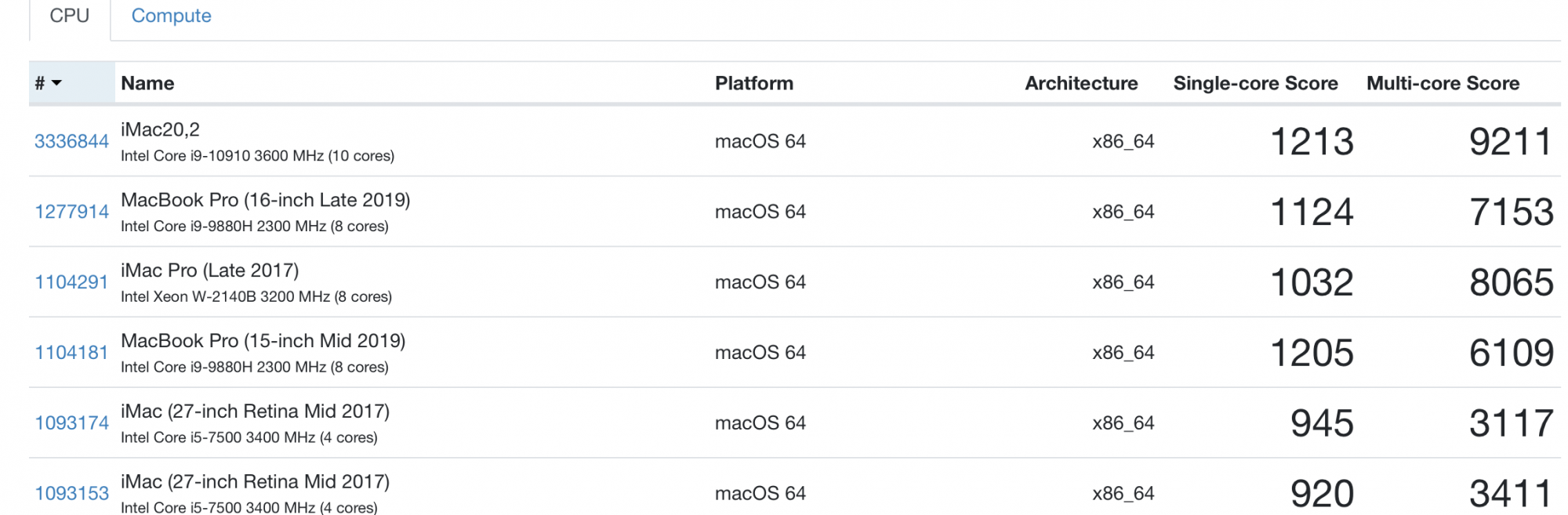The height and width of the screenshot is (515, 1568).
Task: Click the iMac Pro (Late 2017) entry
Action: click(x=209, y=270)
